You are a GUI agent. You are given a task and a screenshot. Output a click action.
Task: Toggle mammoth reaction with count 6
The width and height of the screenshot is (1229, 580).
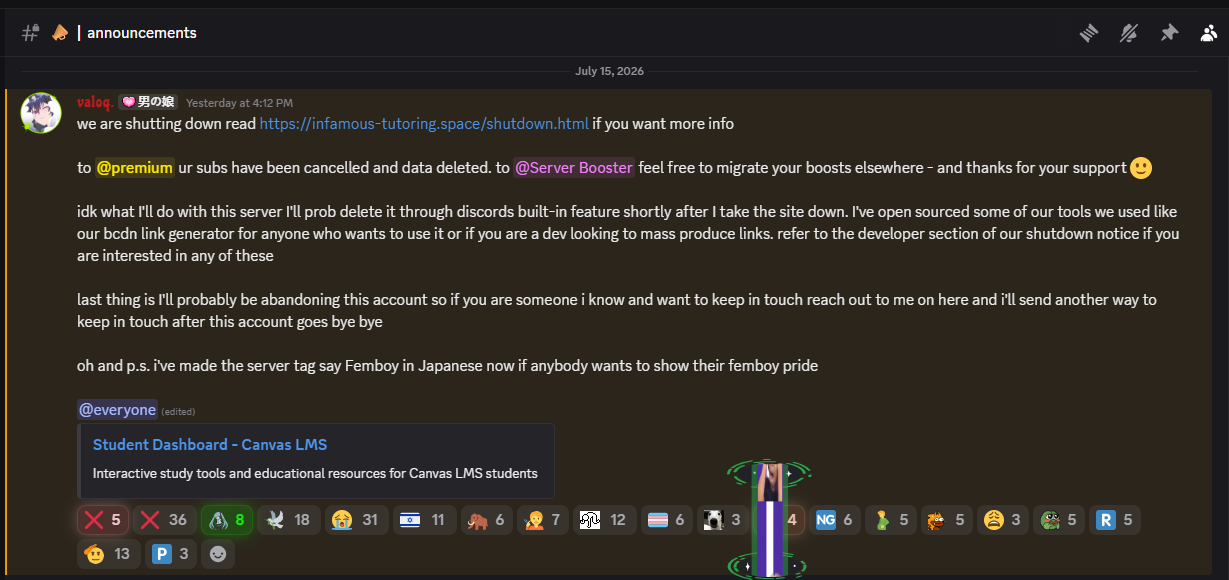[487, 520]
